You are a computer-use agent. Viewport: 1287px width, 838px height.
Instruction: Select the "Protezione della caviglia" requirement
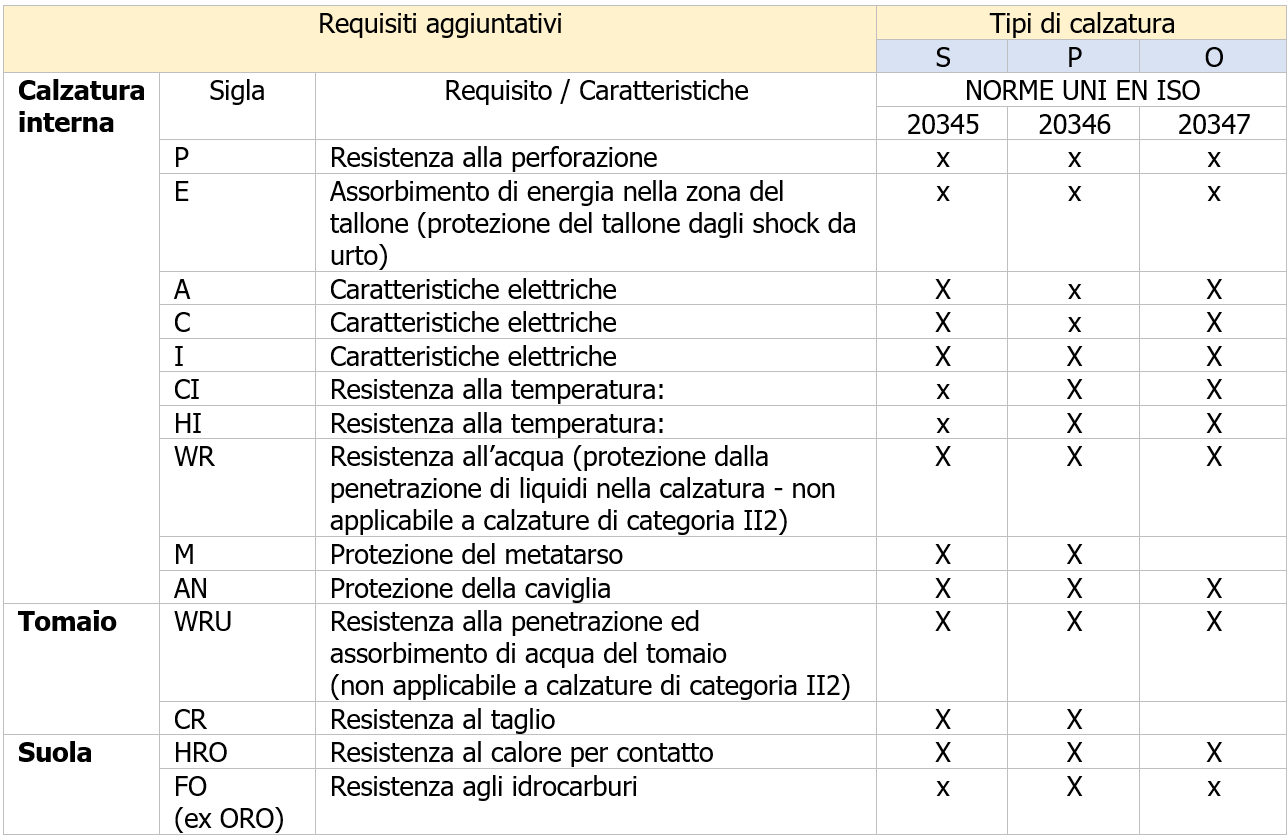pyautogui.click(x=470, y=588)
